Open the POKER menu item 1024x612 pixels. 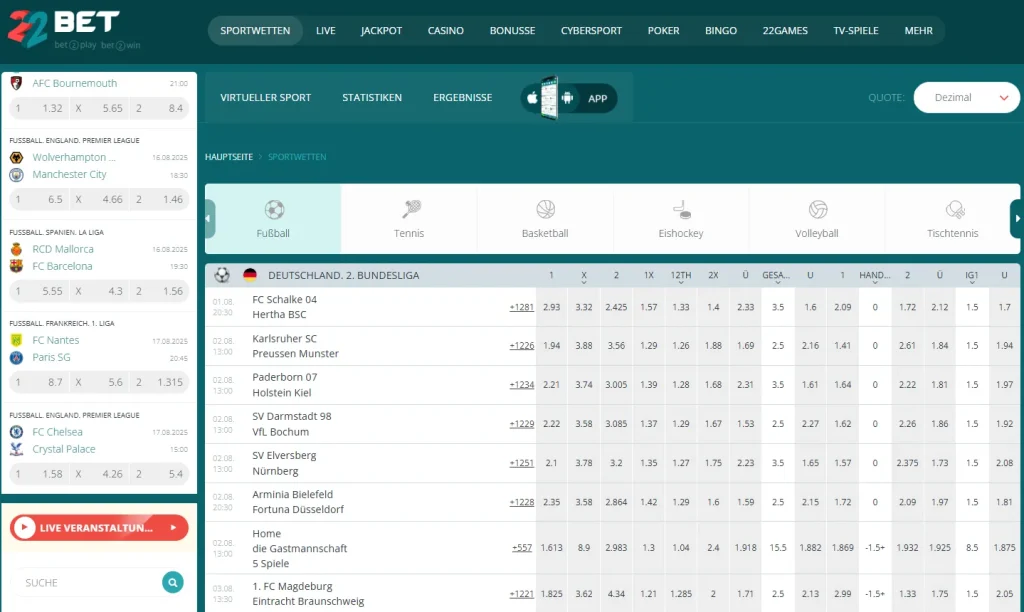(x=664, y=31)
